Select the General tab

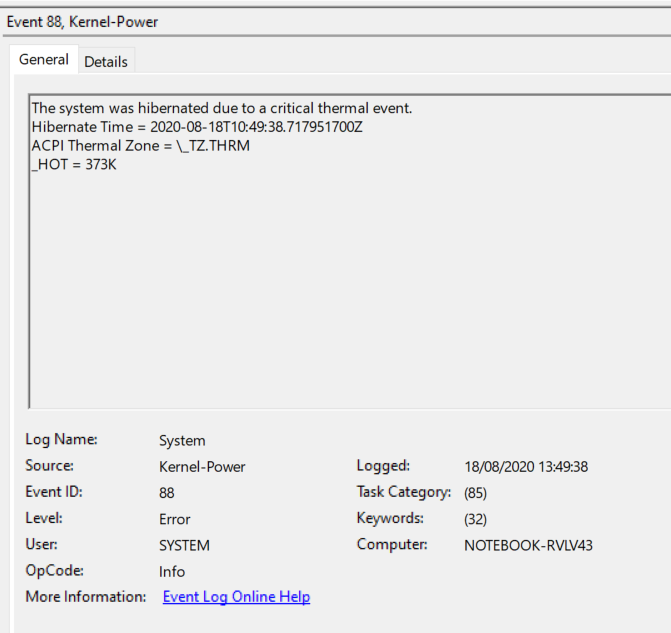point(44,59)
